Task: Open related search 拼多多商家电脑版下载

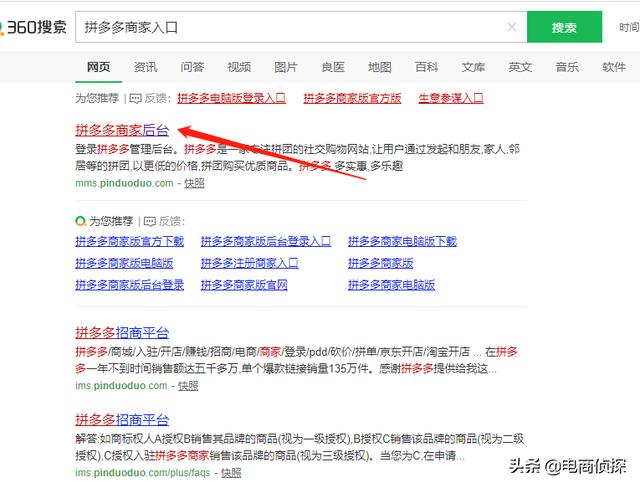Action: click(x=402, y=242)
